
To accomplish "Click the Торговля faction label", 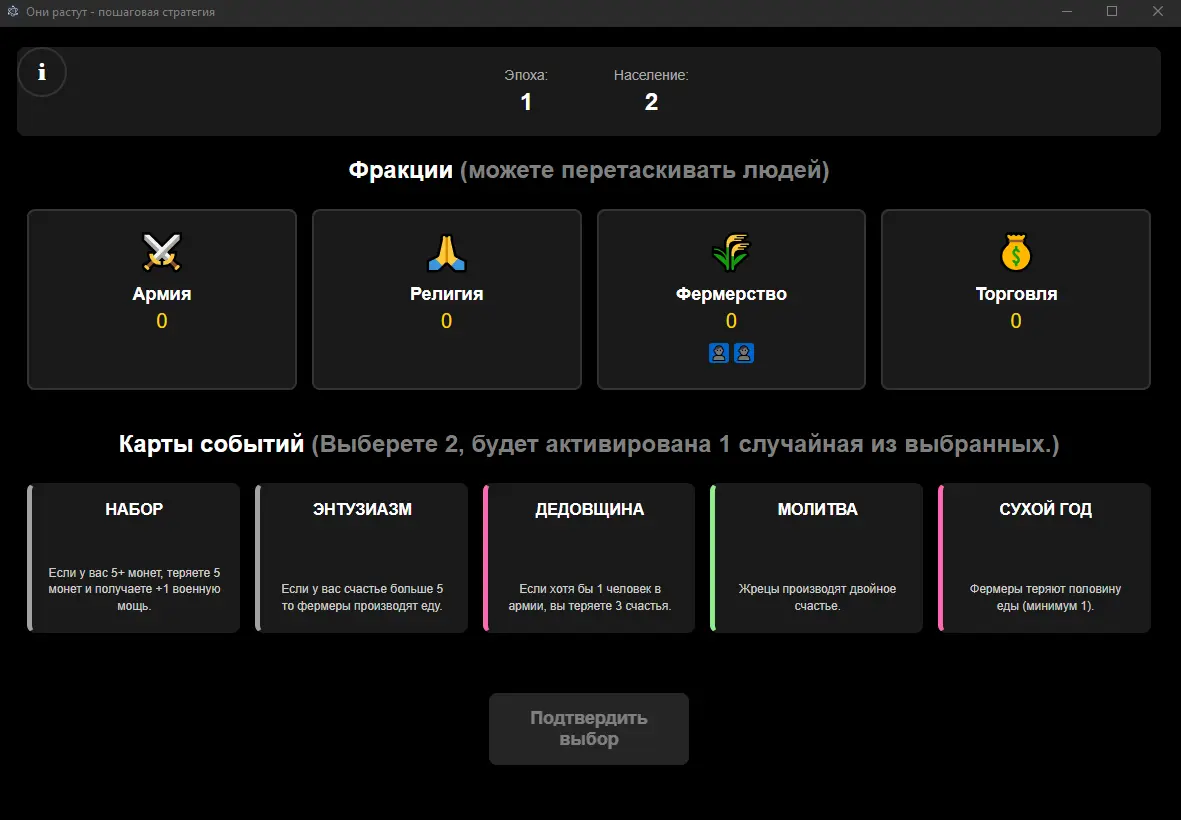I will tap(1016, 294).
